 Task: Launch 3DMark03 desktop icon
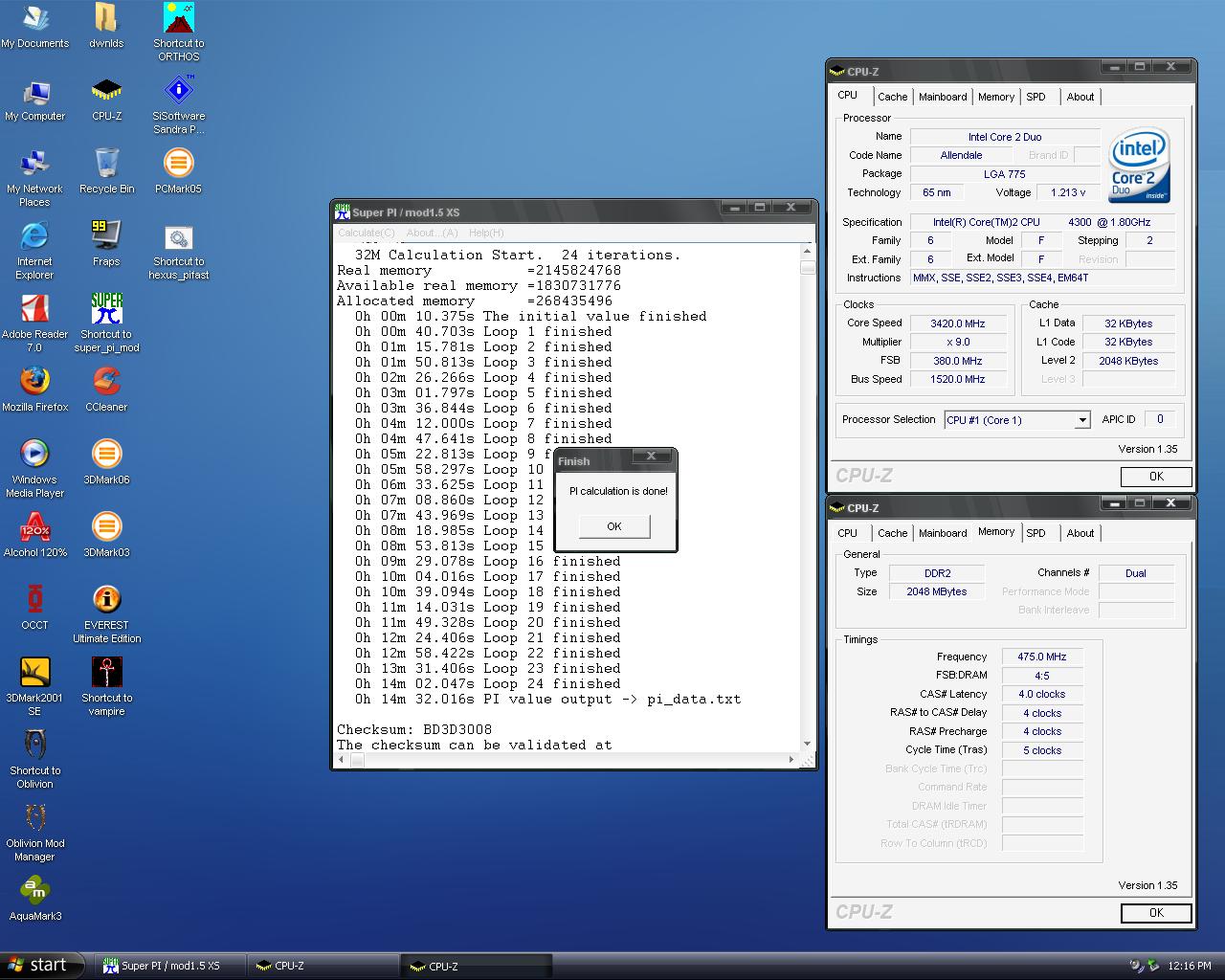106,535
